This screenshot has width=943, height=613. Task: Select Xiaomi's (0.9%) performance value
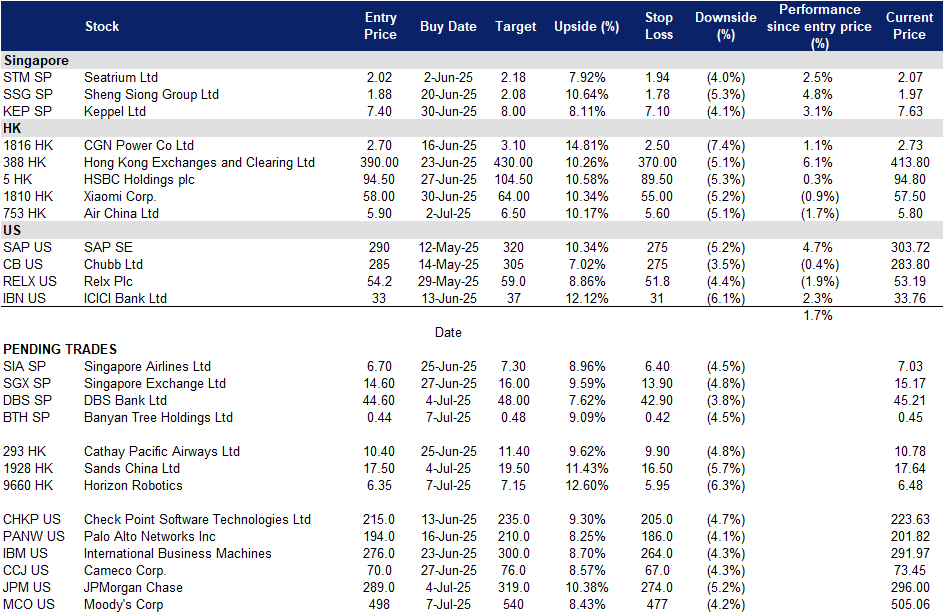[x=819, y=197]
